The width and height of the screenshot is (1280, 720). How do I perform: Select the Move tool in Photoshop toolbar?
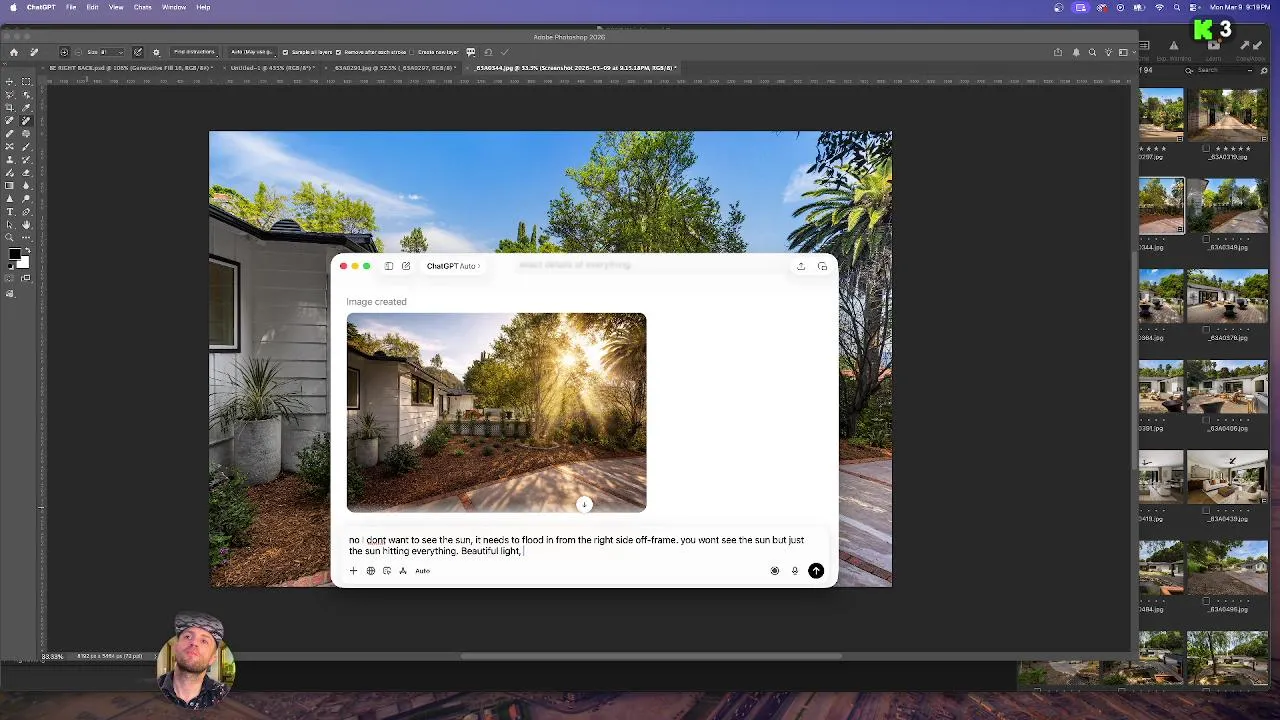coord(10,82)
